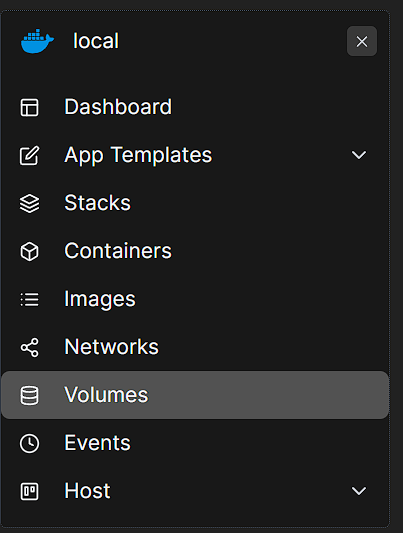Click the App Templates pencil icon
The height and width of the screenshot is (533, 403).
(30, 155)
